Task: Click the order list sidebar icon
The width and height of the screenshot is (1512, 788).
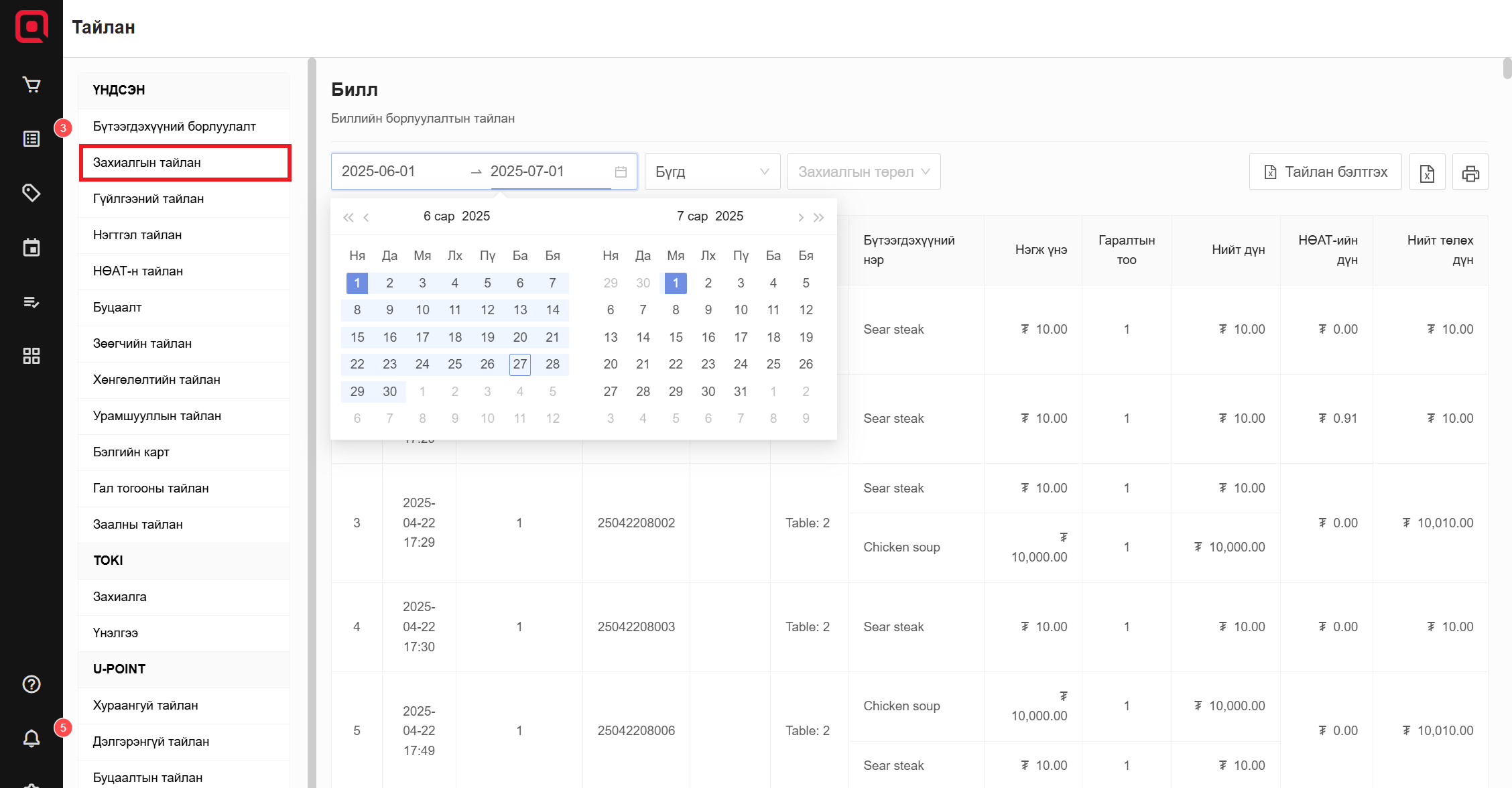Action: point(31,139)
